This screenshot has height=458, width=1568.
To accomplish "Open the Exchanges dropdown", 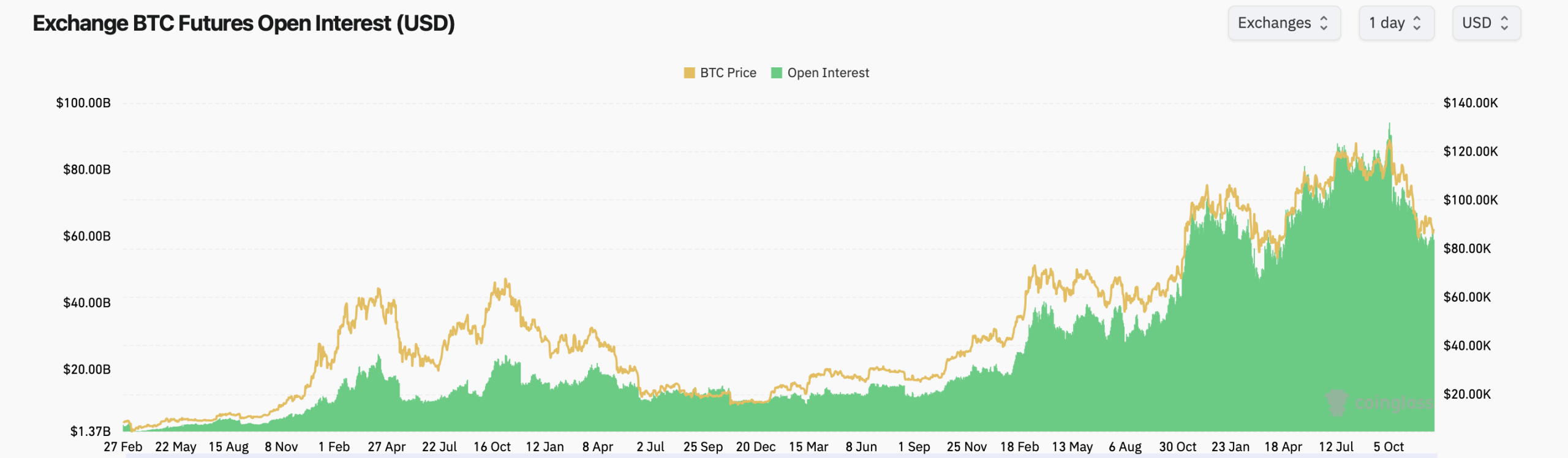I will coord(1284,23).
